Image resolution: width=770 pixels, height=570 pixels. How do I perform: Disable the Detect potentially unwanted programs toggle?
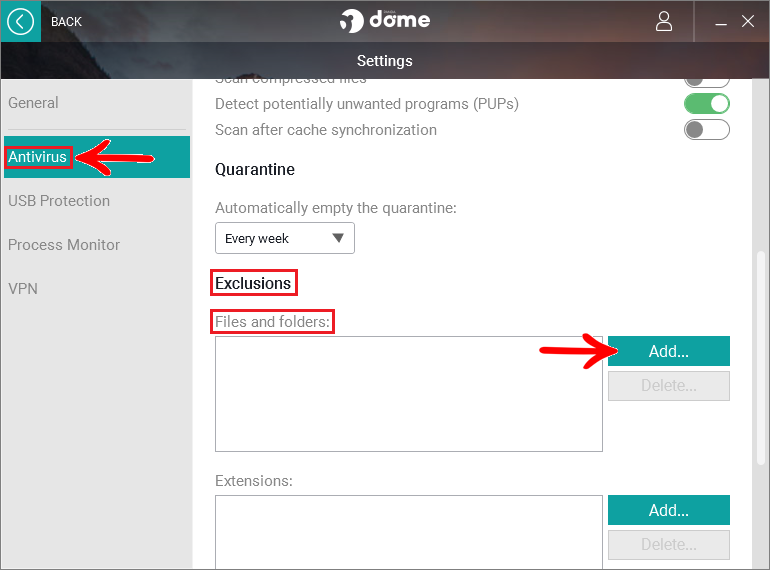(707, 104)
